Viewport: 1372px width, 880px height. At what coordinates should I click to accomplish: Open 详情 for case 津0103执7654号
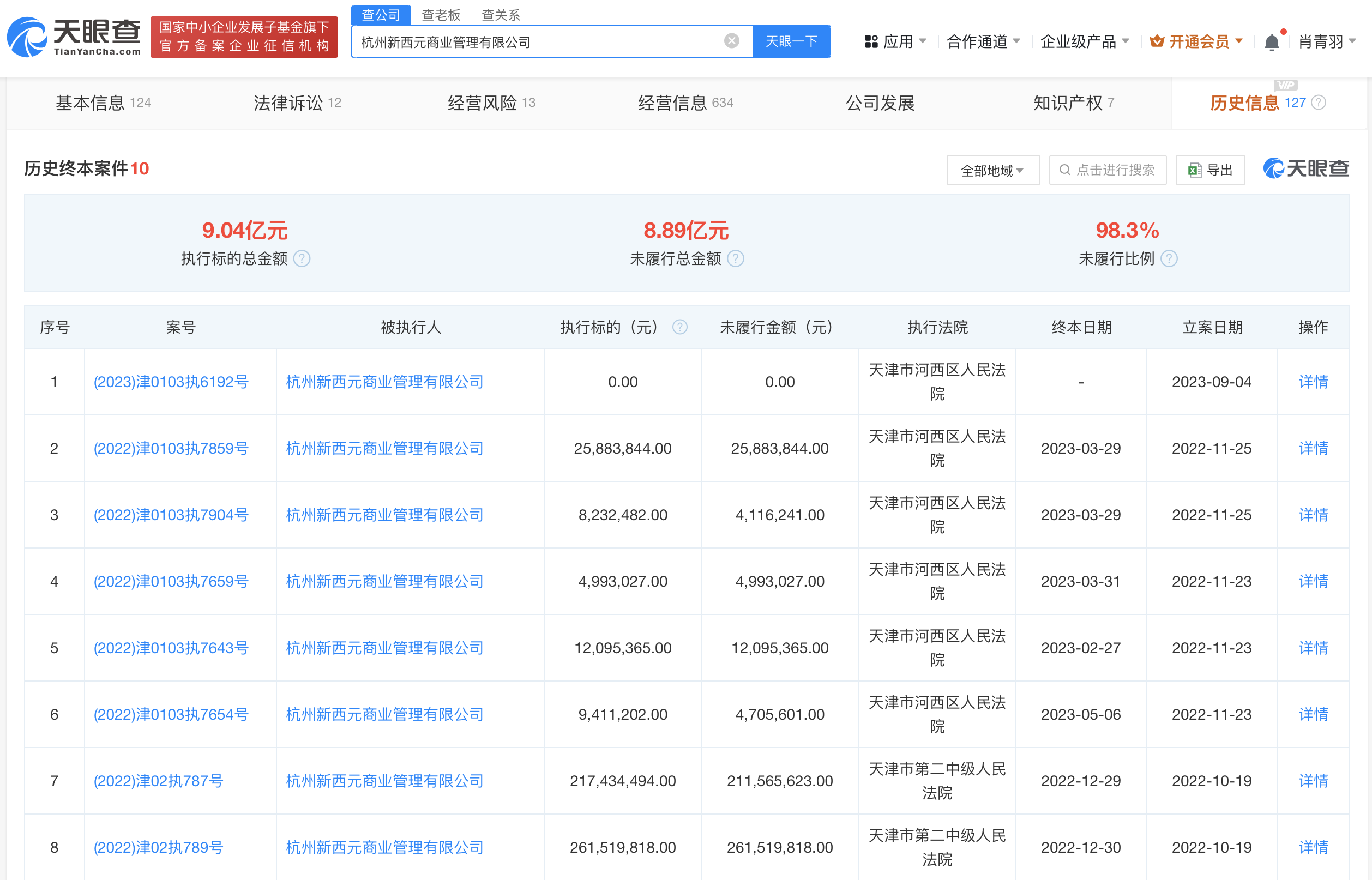coord(1313,714)
